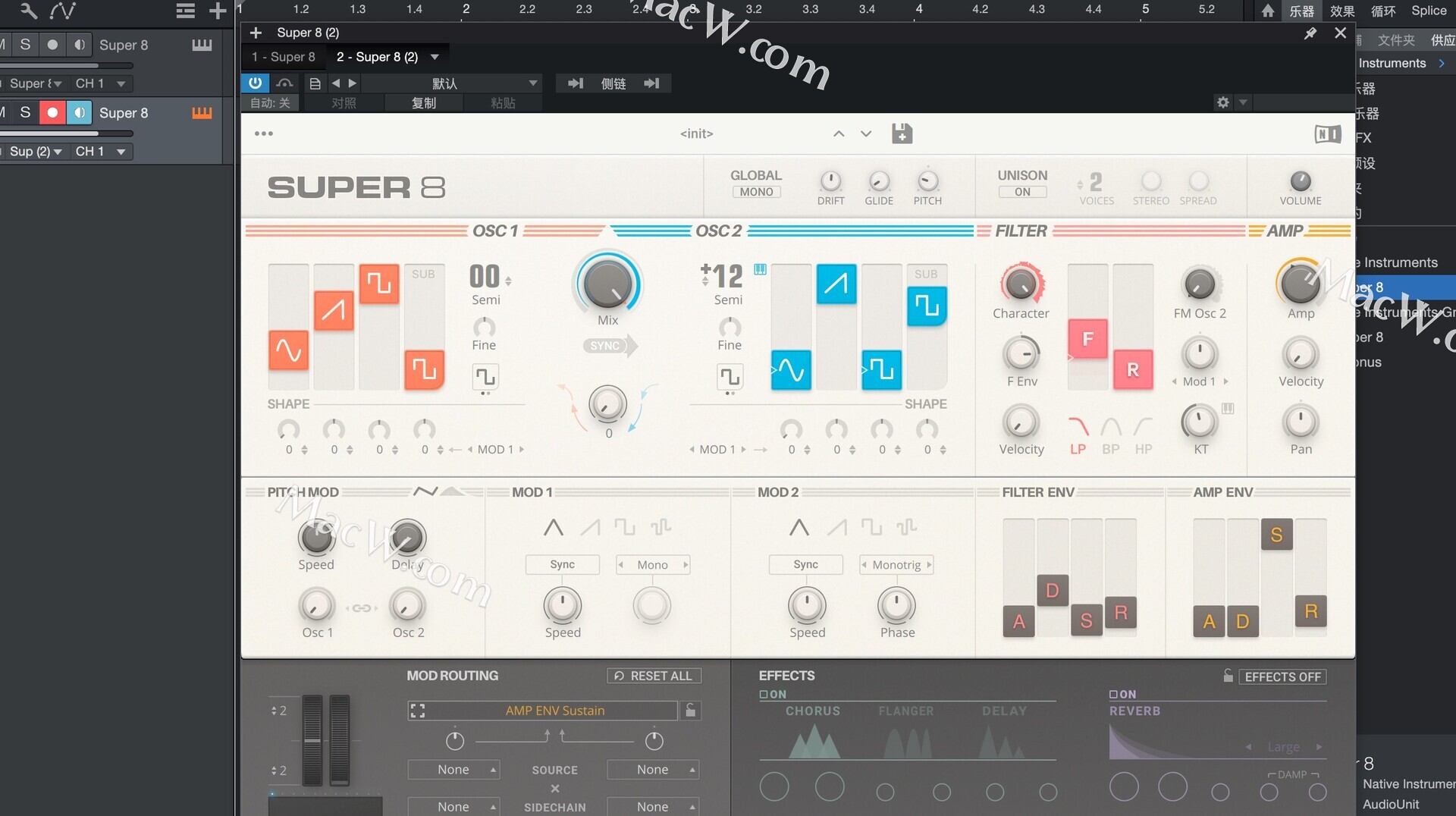Click the OSC 1 Mix knob
The image size is (1456, 816).
(x=607, y=284)
